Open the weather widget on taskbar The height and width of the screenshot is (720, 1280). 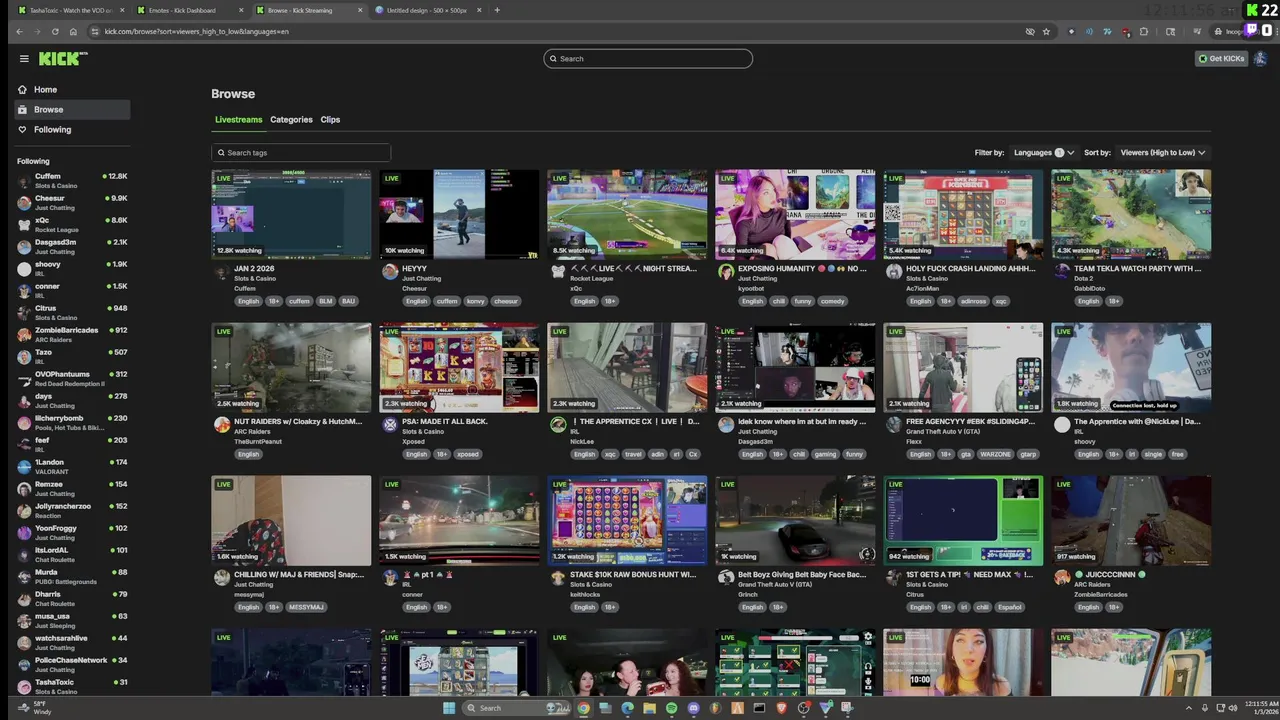[33, 708]
